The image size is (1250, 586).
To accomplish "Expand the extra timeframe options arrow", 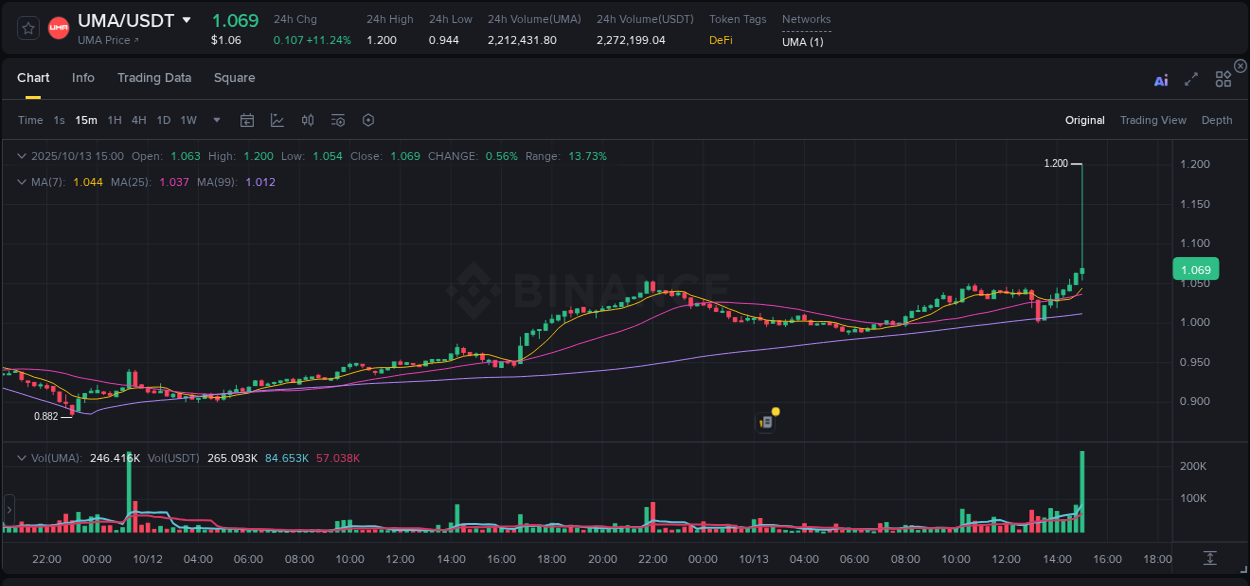I will tap(215, 120).
